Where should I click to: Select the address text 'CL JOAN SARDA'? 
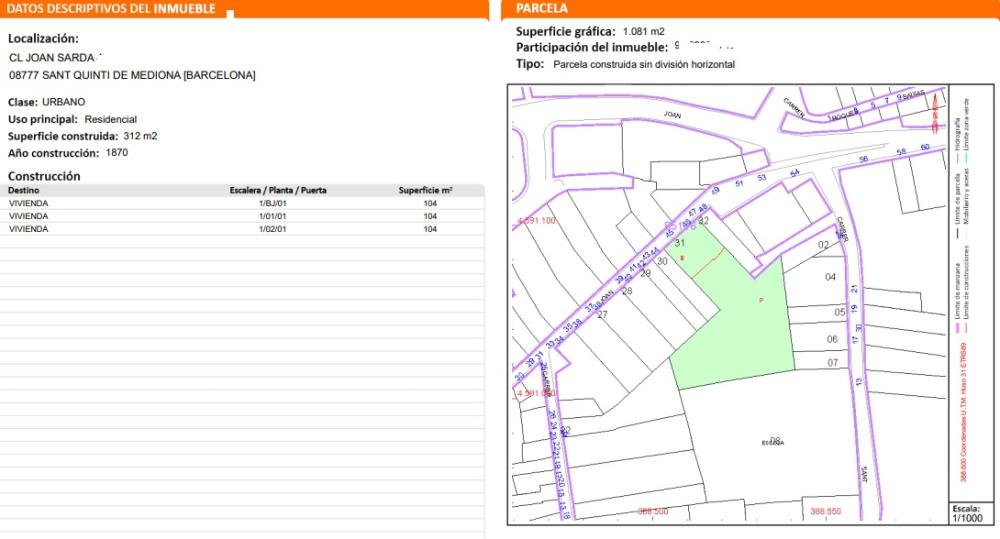pyautogui.click(x=52, y=57)
